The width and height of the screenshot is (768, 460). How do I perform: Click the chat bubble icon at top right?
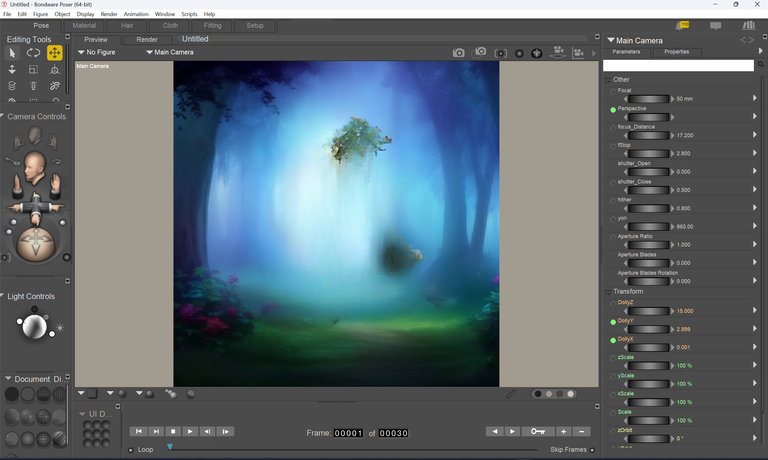(x=716, y=25)
